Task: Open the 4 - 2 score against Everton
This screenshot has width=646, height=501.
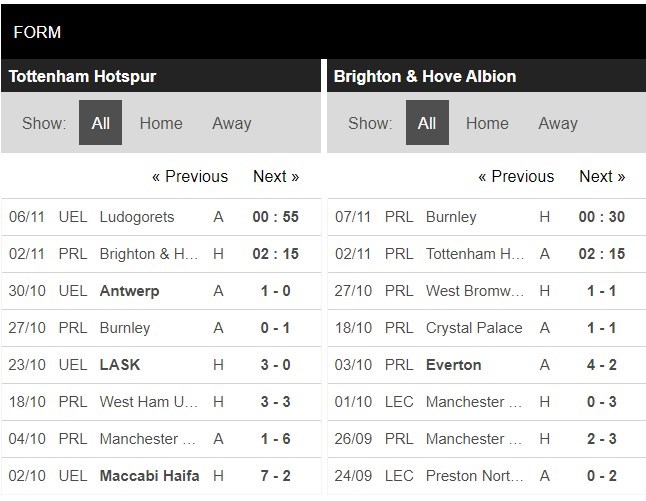Action: click(601, 365)
